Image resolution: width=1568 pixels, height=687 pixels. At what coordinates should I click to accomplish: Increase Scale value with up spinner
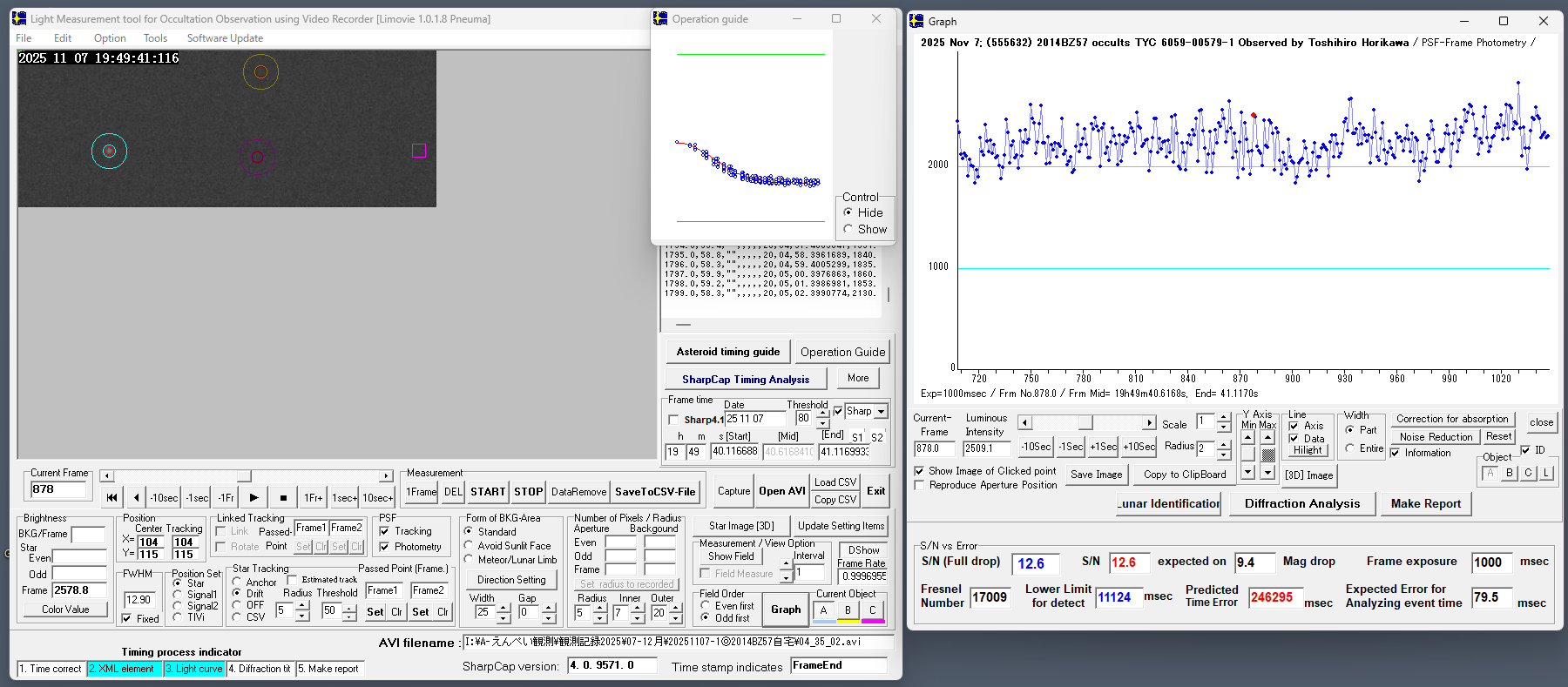point(1224,418)
